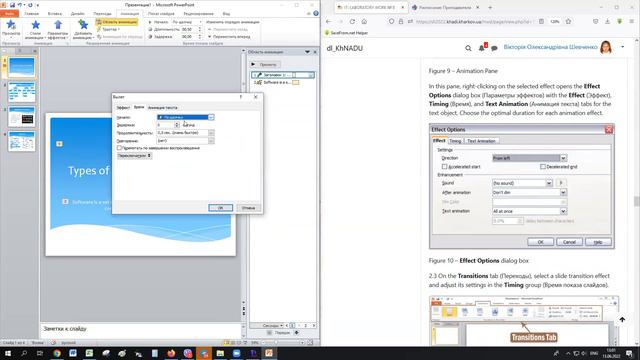
Task: Cancel the dialog with Отмена button
Action: 248,208
